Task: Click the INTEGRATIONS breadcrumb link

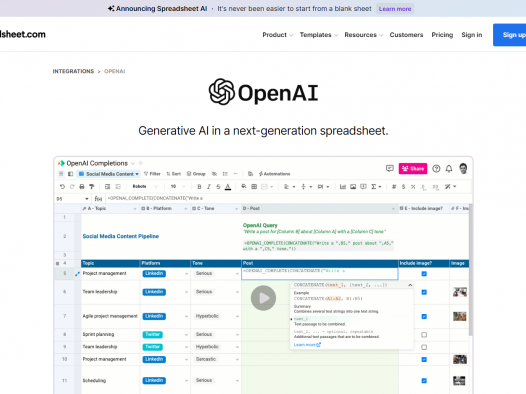Action: click(x=73, y=71)
